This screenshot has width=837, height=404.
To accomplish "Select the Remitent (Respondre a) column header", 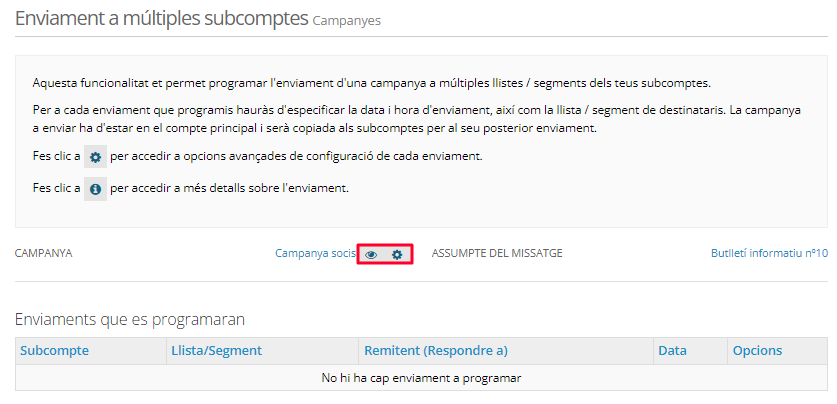I will [x=436, y=350].
